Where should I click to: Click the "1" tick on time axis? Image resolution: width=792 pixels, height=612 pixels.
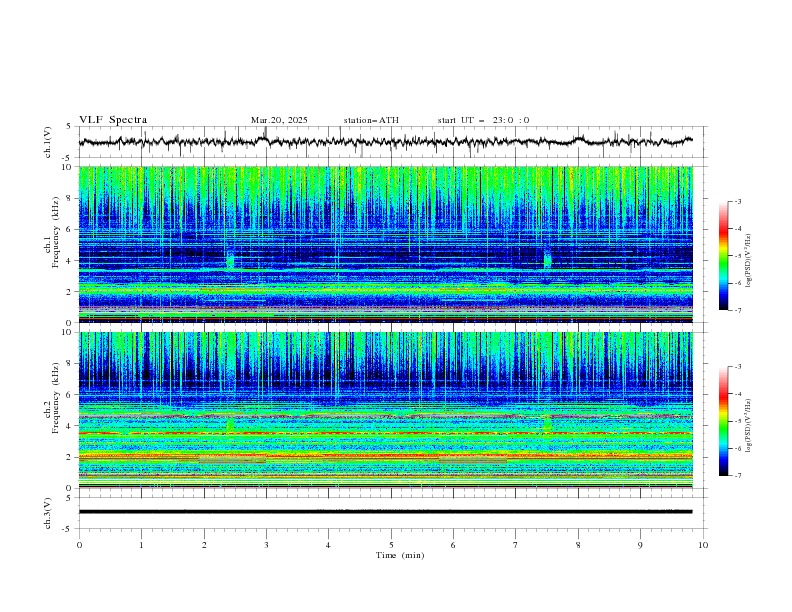[x=141, y=545]
